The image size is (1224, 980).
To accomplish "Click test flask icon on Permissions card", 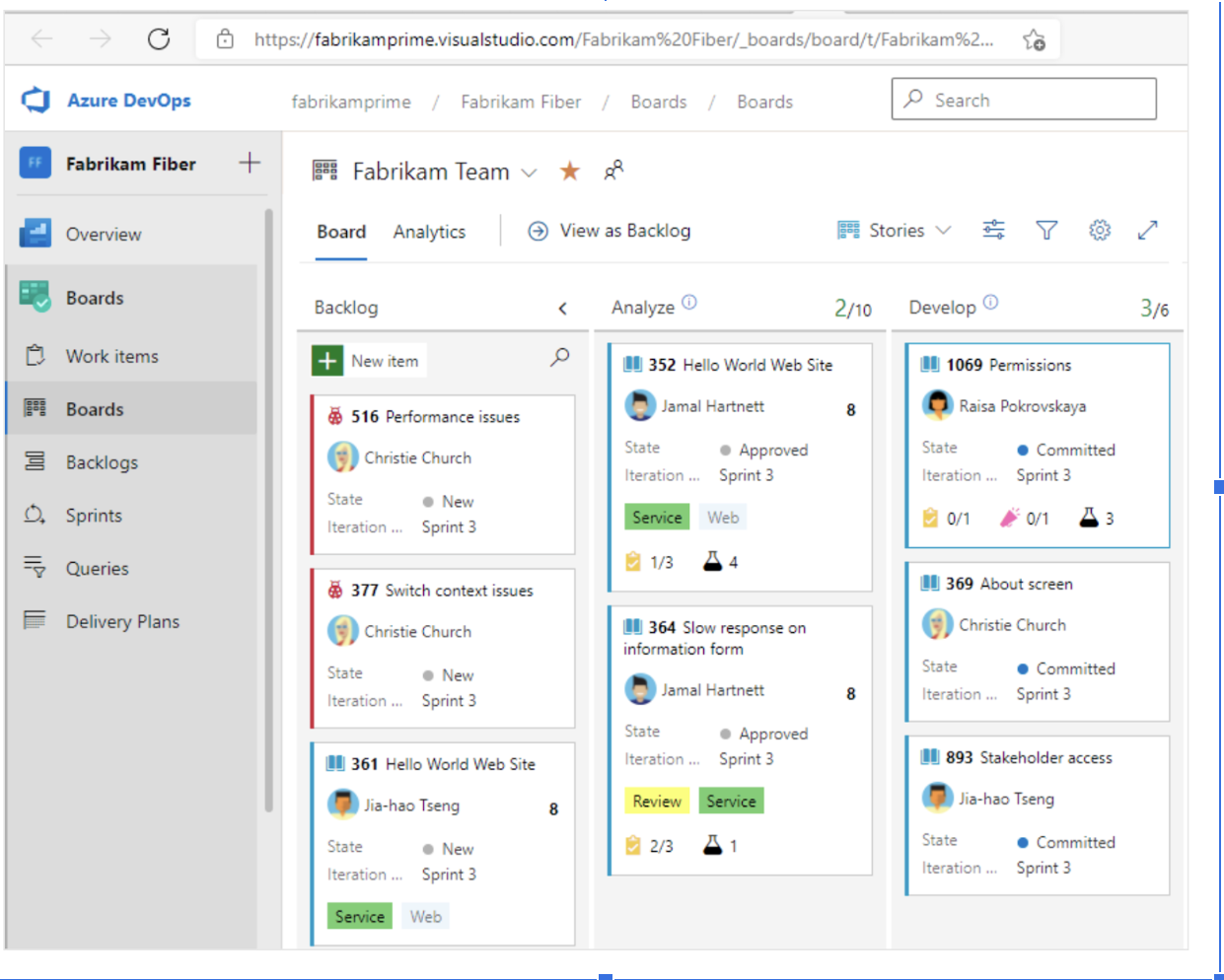I will tap(1089, 518).
